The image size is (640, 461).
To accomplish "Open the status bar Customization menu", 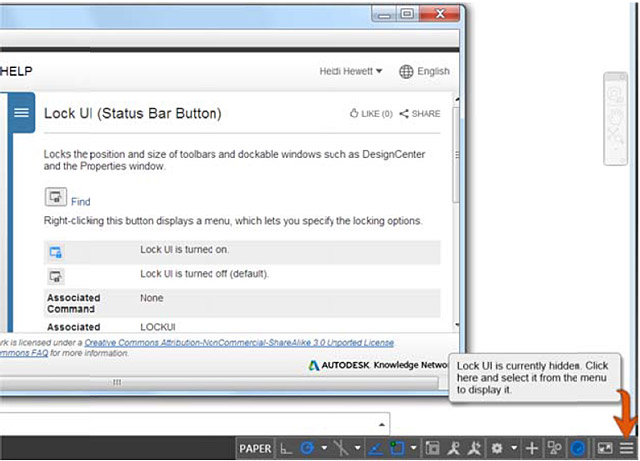I will pyautogui.click(x=627, y=448).
